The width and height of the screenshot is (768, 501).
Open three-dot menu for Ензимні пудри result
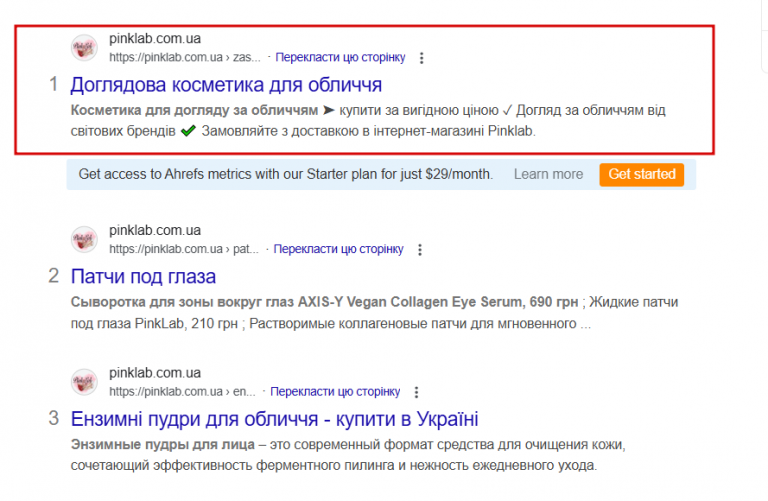(x=416, y=392)
